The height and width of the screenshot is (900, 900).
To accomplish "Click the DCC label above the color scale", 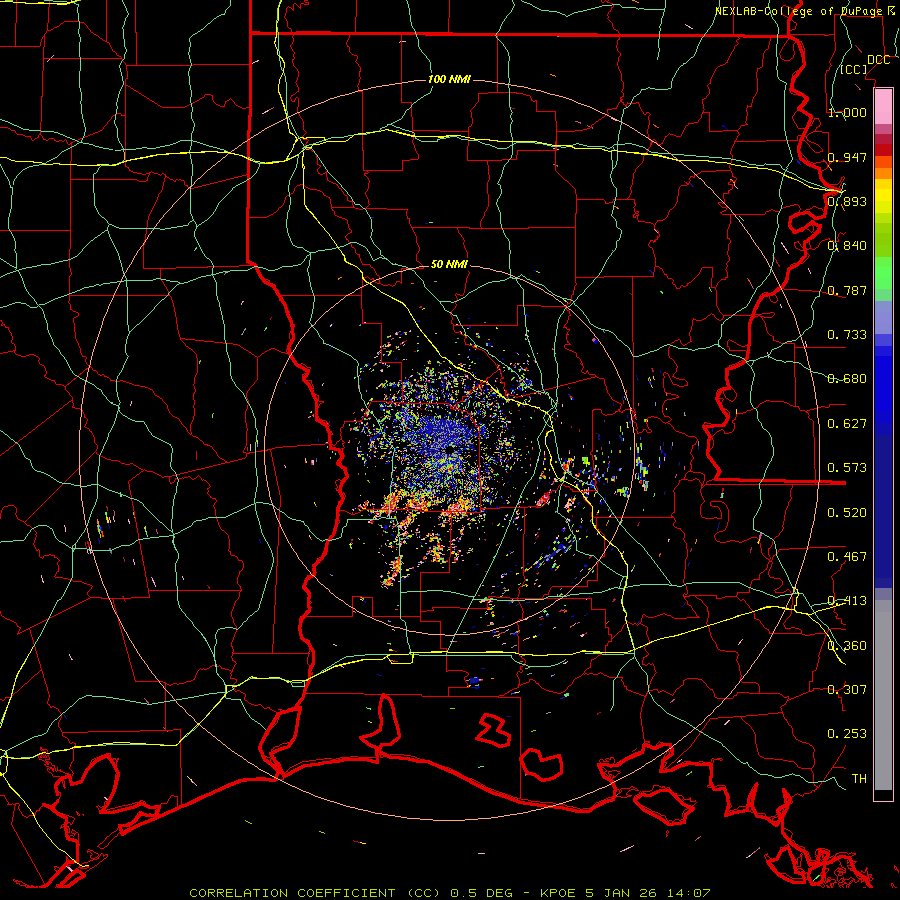I will coord(878,60).
